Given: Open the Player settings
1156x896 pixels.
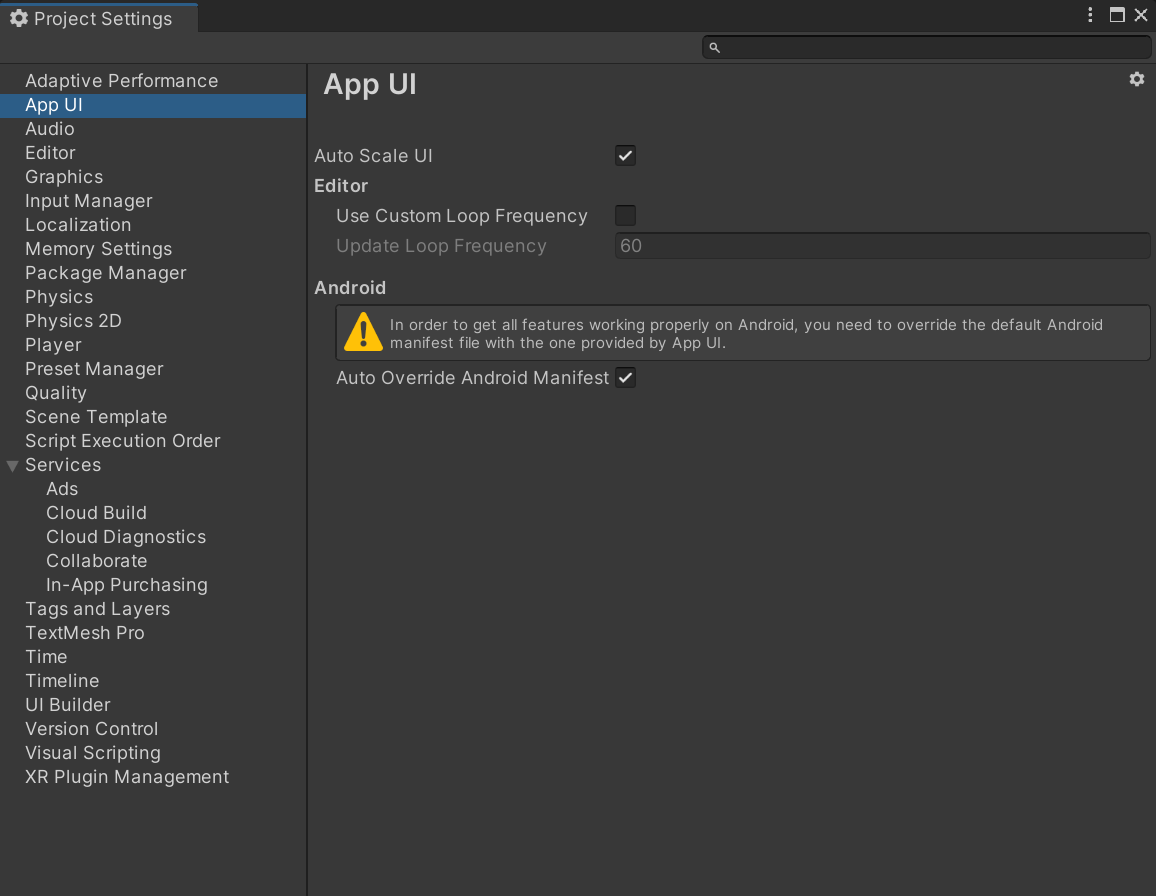Looking at the screenshot, I should 53,344.
